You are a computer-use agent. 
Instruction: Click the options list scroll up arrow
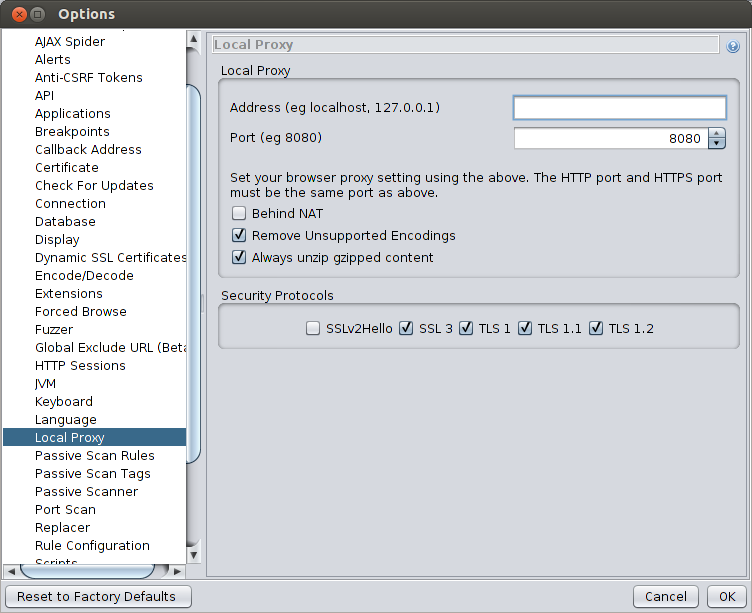click(x=193, y=38)
